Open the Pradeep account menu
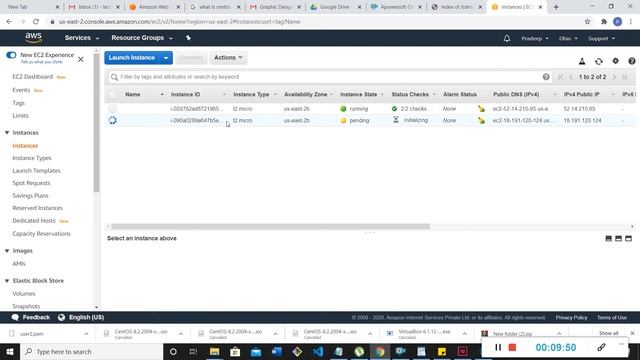The height and width of the screenshot is (360, 640). 535,38
